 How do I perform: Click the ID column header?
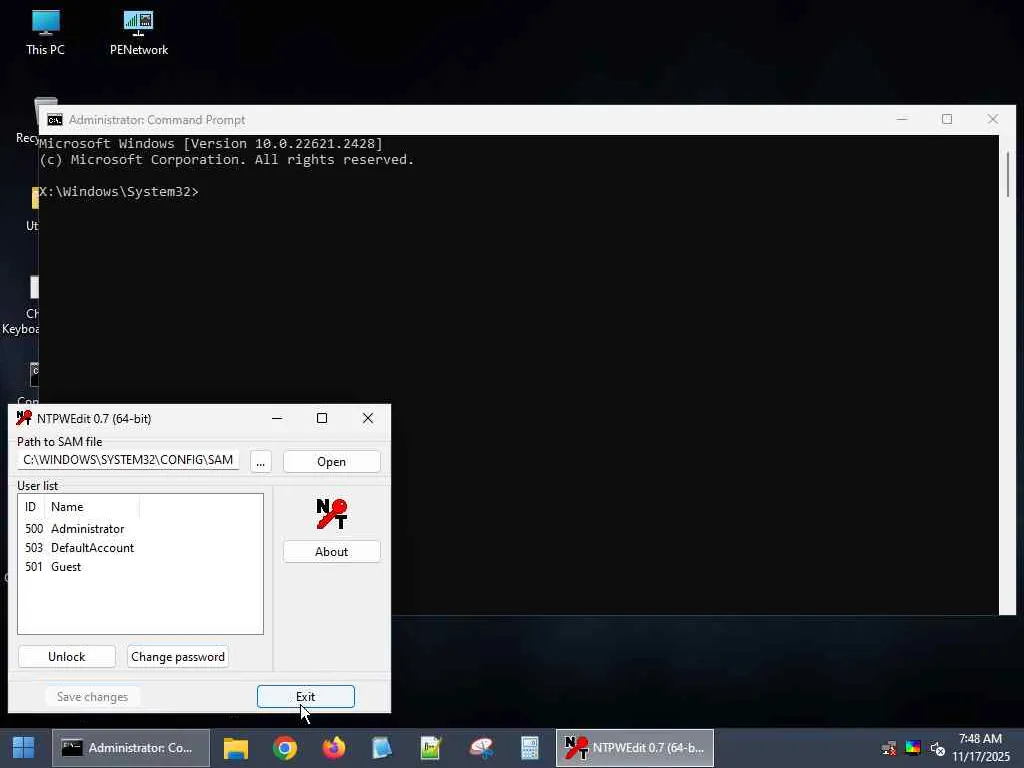tap(31, 506)
